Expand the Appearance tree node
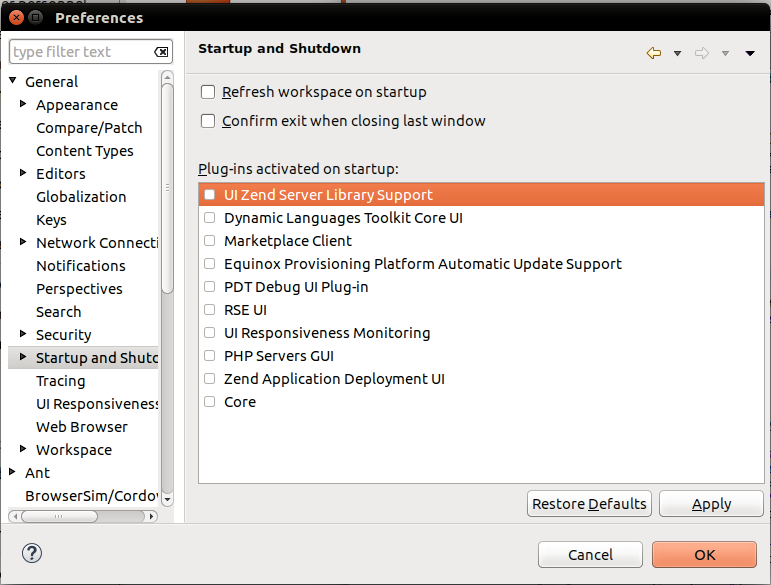The image size is (771, 585). 23,104
